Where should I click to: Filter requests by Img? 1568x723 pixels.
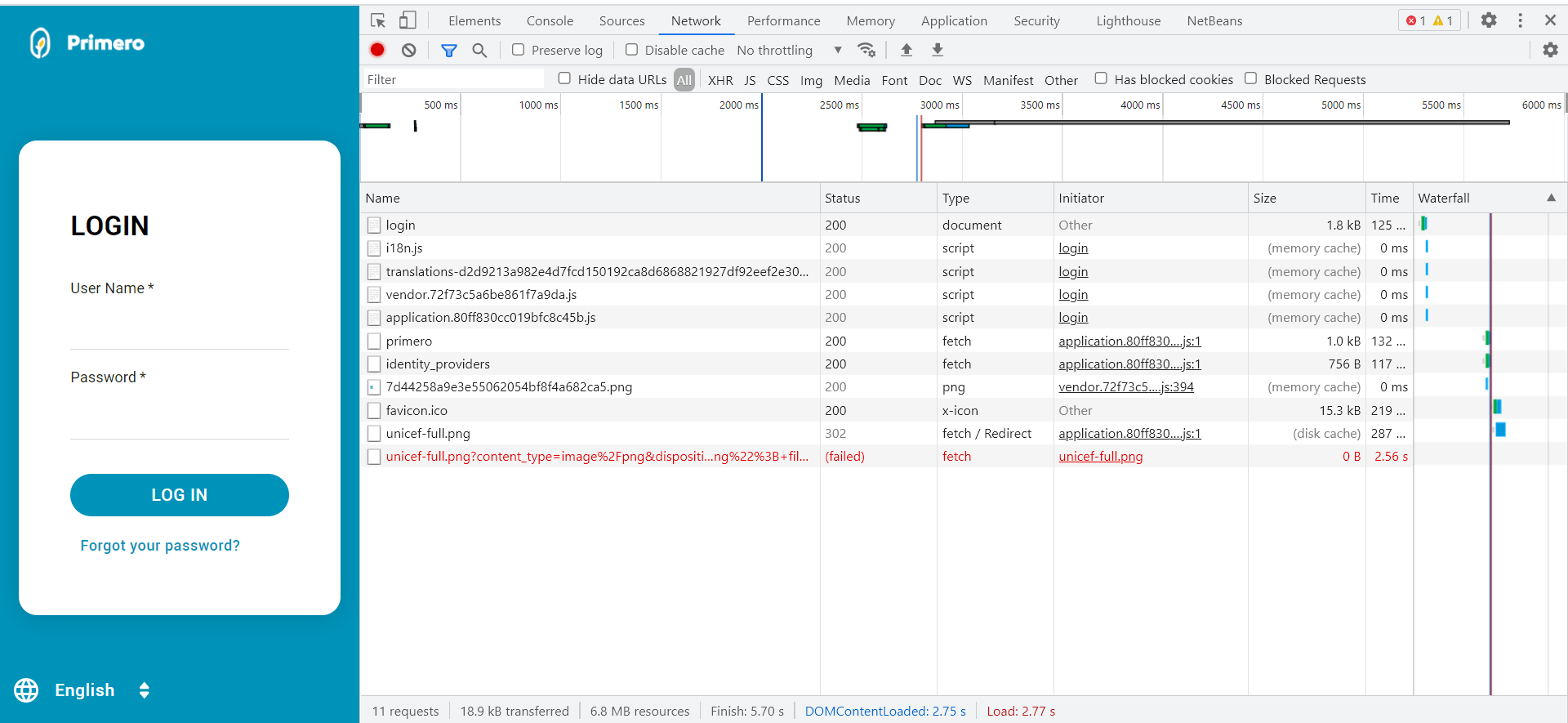point(811,80)
